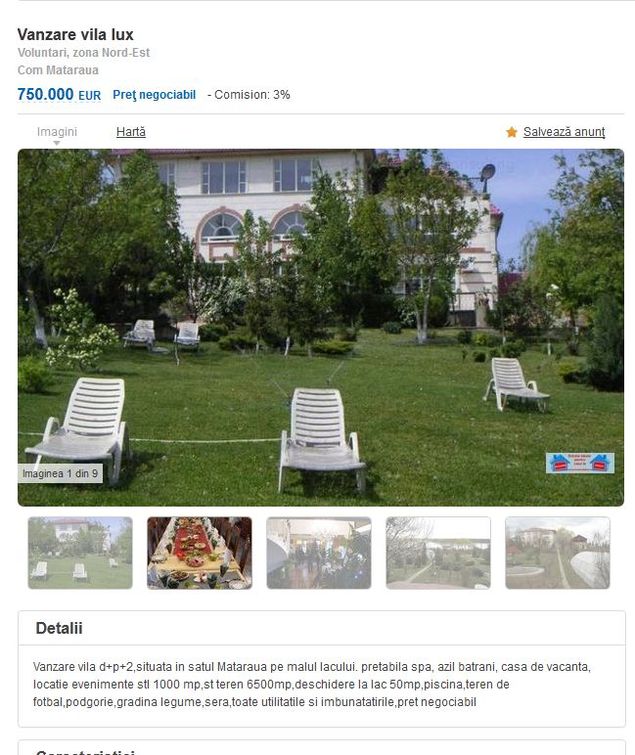Open the fourth thumbnail of garden path
The image size is (635, 755).
438,553
